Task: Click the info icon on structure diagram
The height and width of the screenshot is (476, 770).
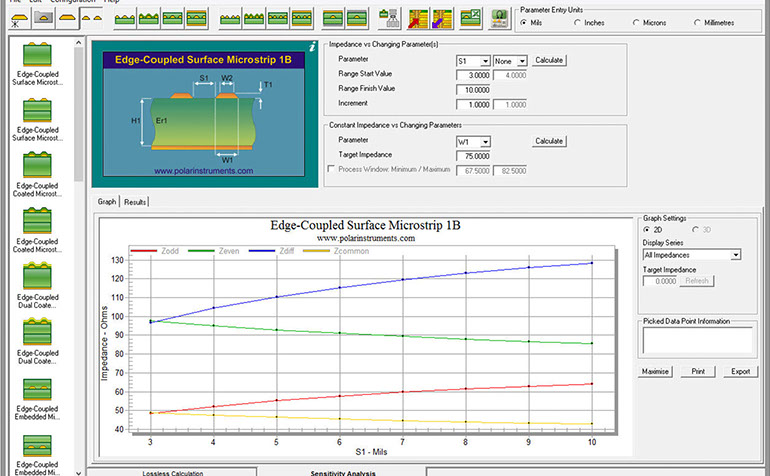Action: coord(312,47)
